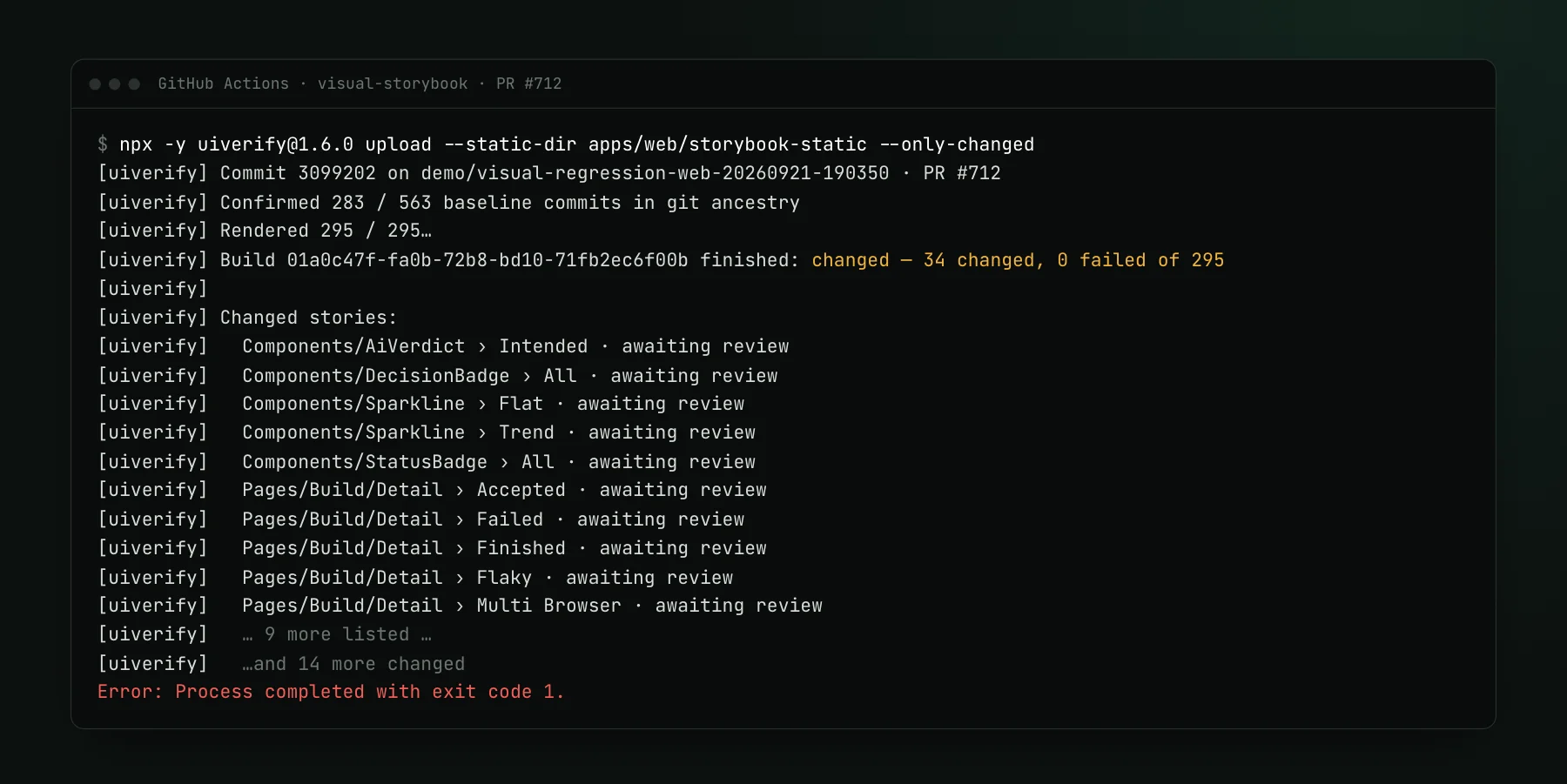Click build ID "01a0c47f-fa0b-72b8-bd10-71fb2ec6f00b"

488,260
